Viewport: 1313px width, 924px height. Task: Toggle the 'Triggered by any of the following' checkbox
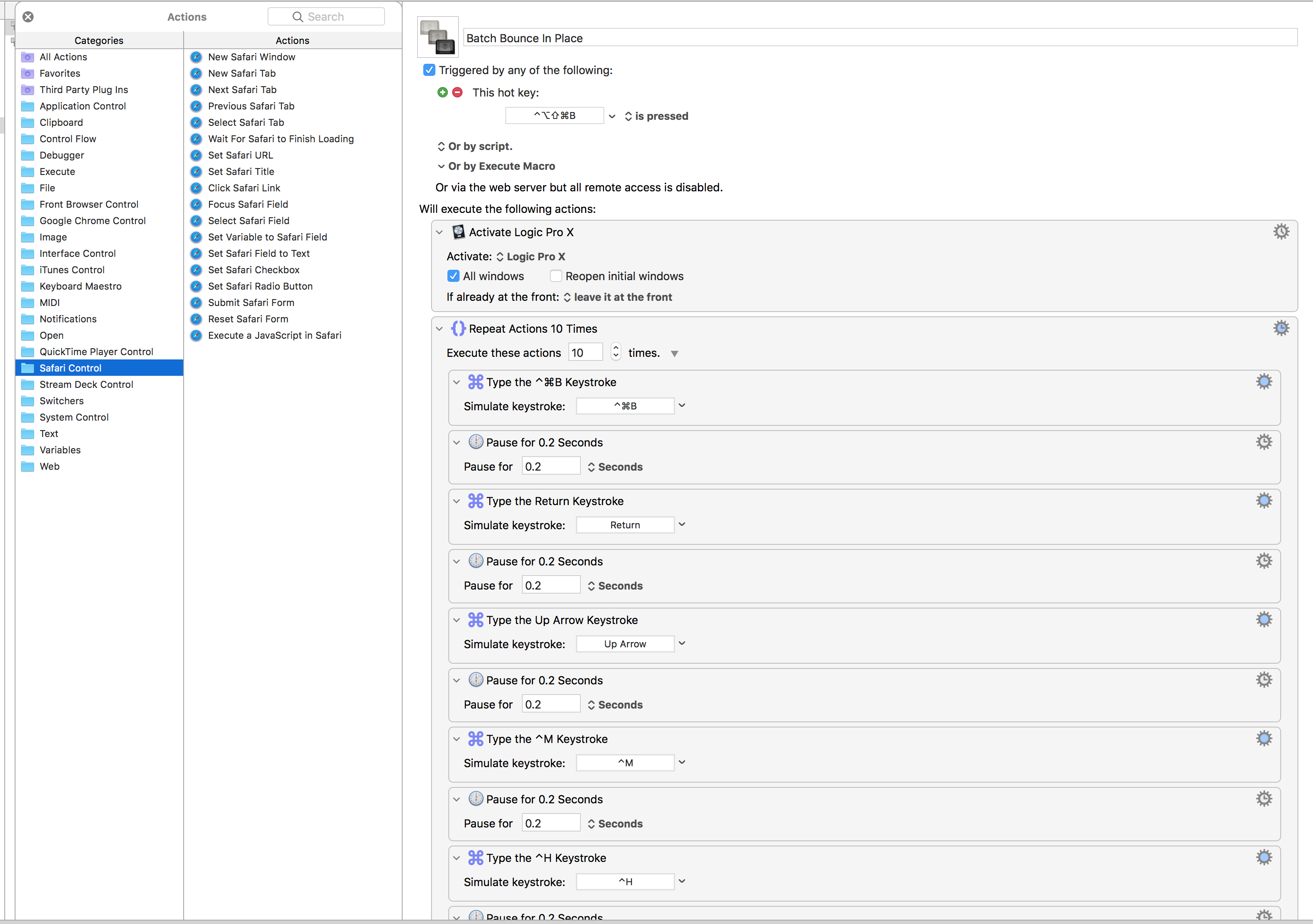tap(429, 70)
